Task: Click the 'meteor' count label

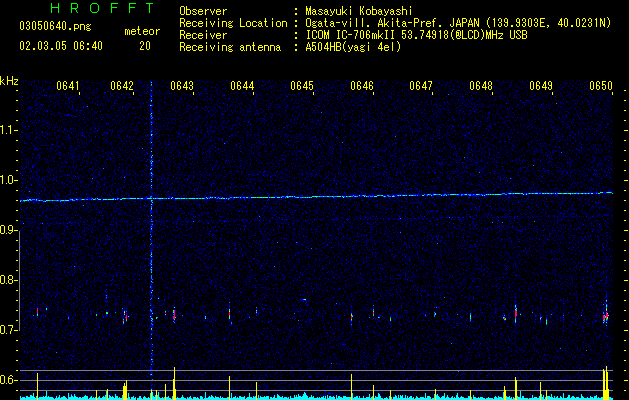Action: pyautogui.click(x=142, y=31)
